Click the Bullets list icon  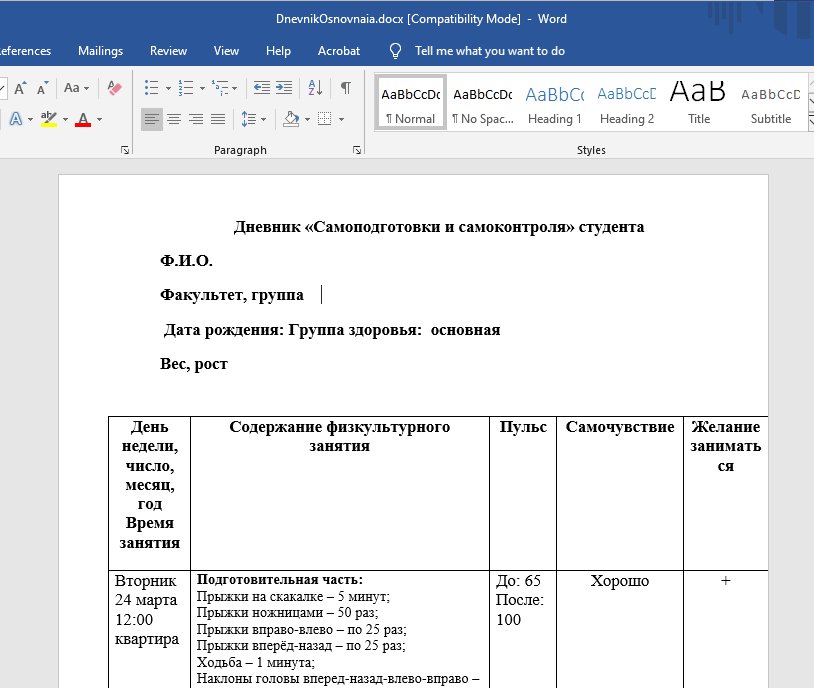click(x=151, y=87)
